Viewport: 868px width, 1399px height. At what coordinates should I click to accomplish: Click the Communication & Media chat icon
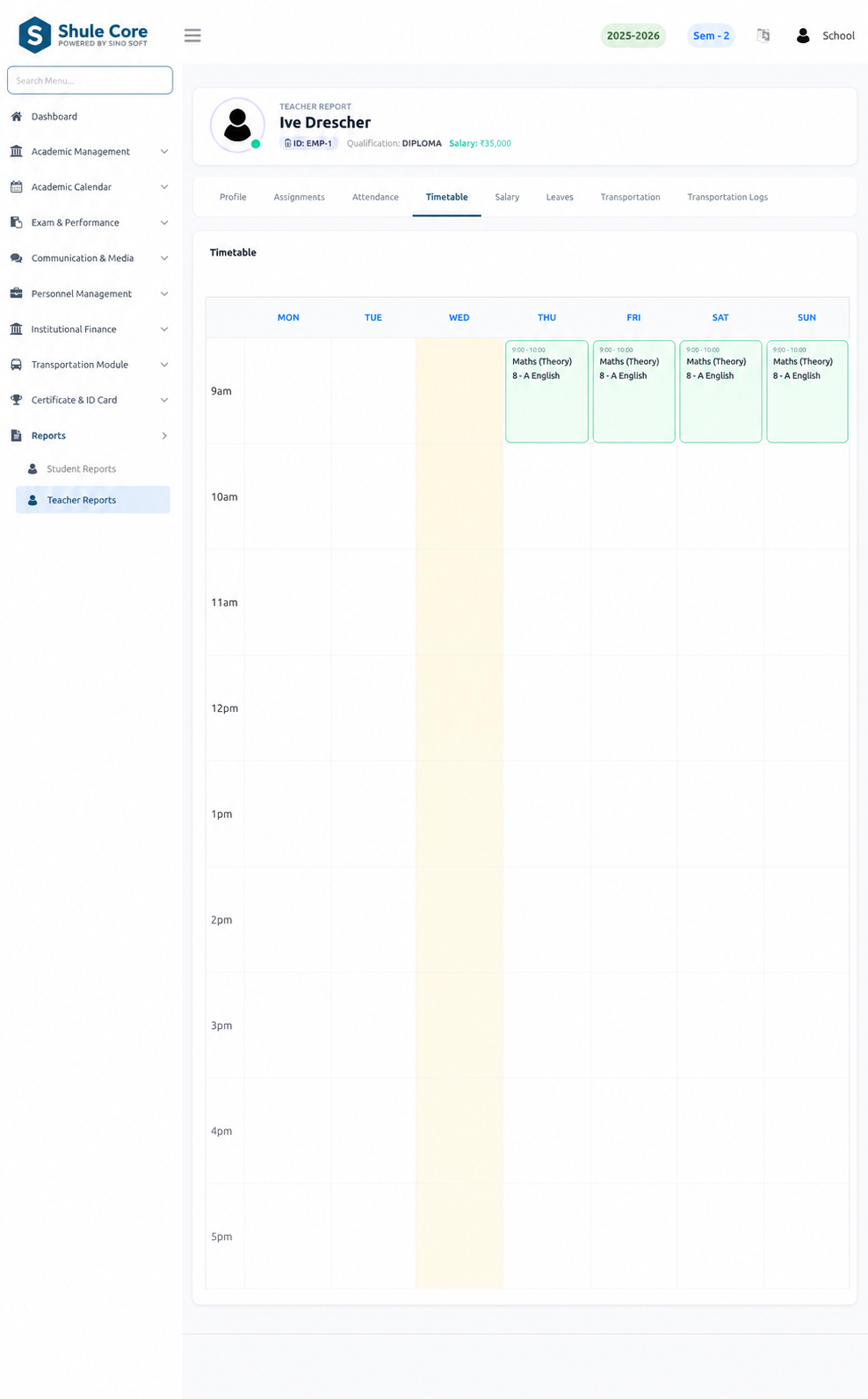coord(16,257)
